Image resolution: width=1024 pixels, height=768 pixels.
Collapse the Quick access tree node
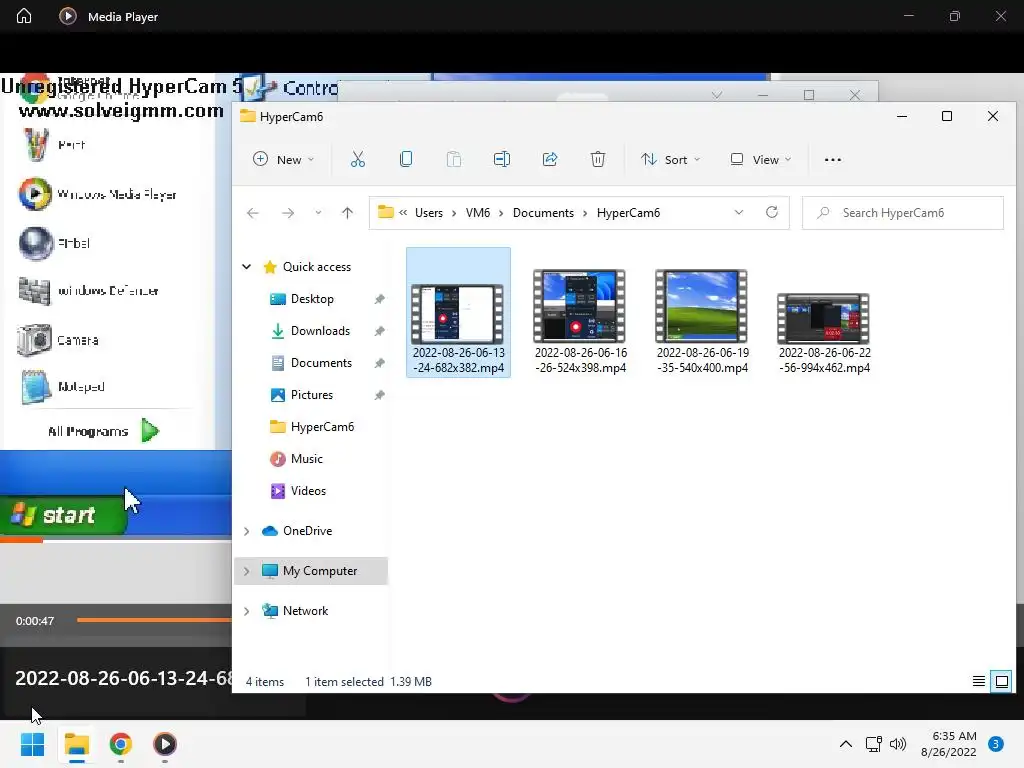click(246, 266)
